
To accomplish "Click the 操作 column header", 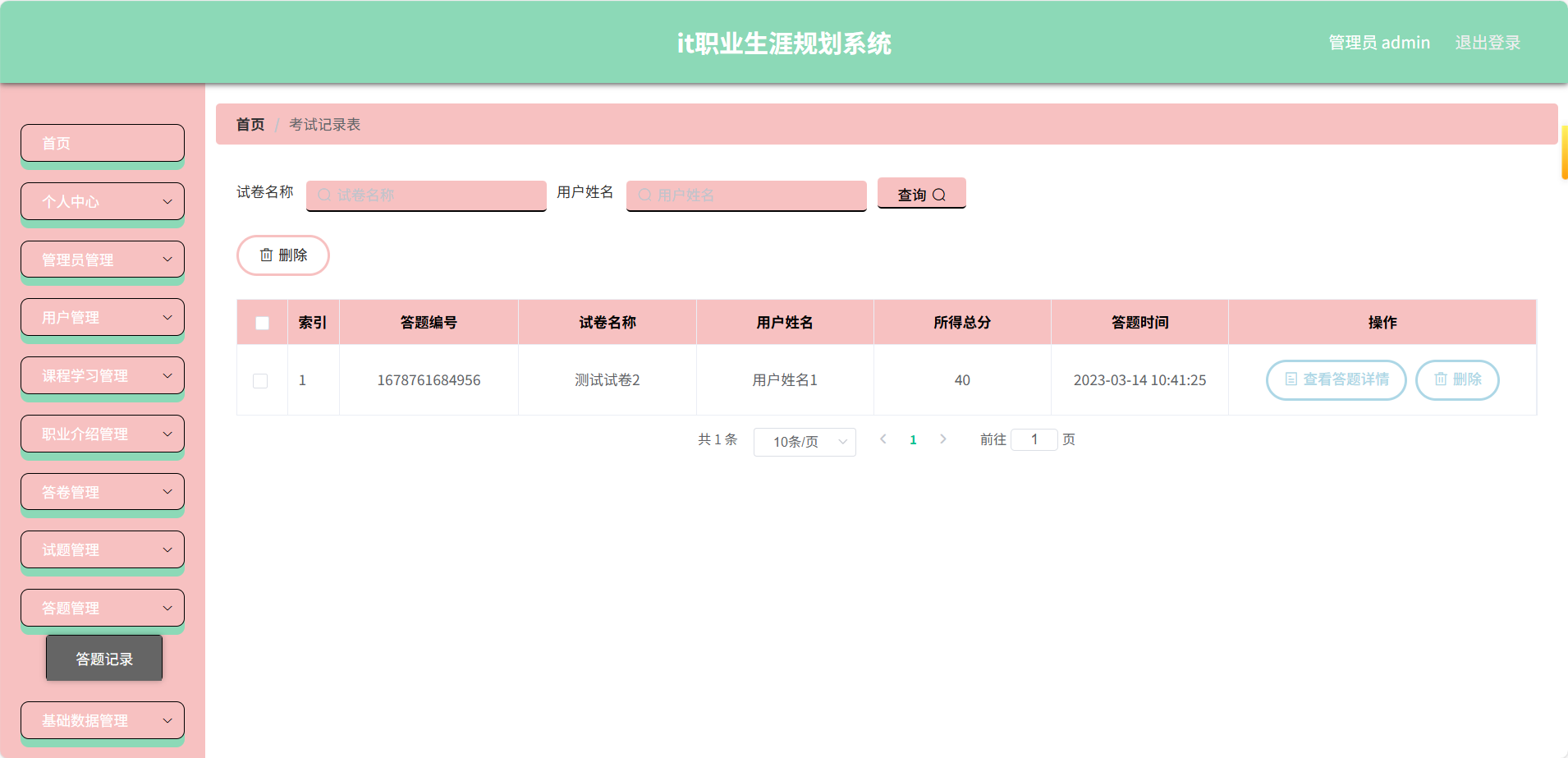I will point(1382,323).
